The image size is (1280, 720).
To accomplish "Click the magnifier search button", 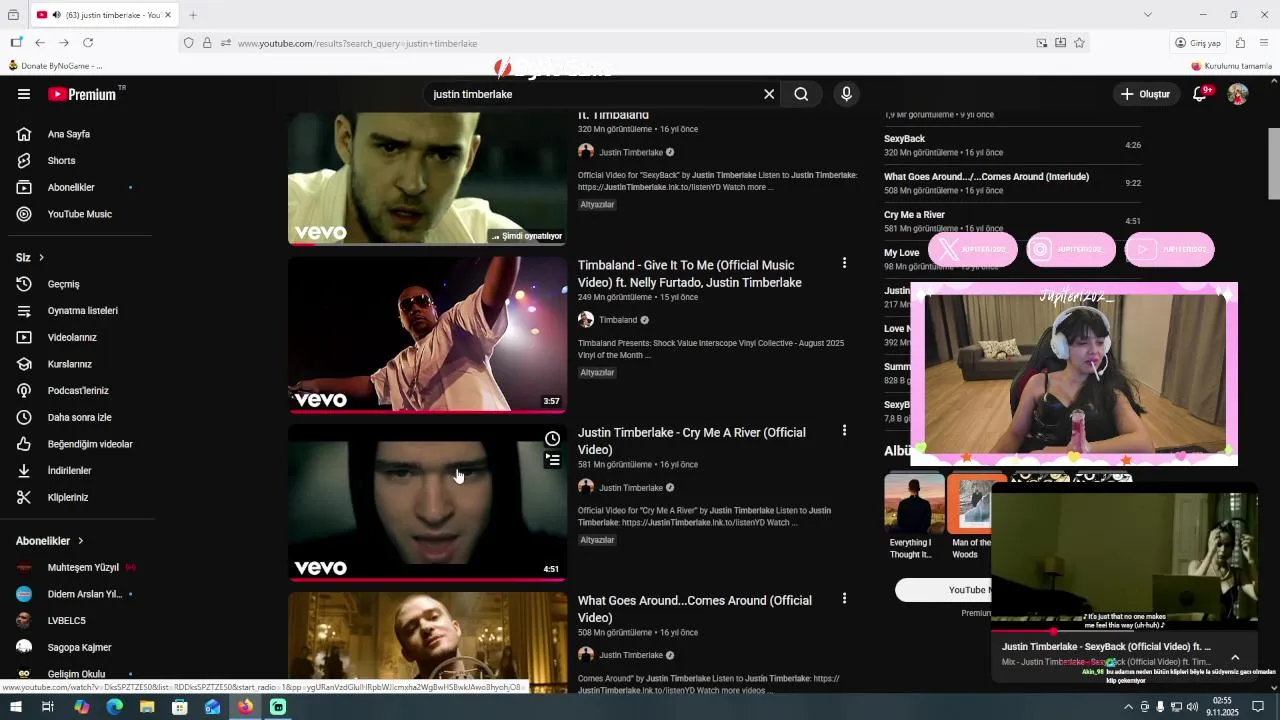I will (801, 94).
